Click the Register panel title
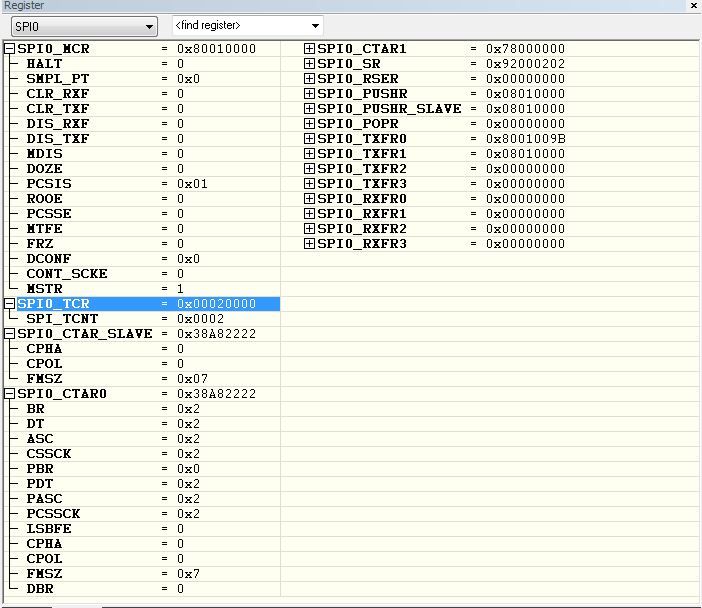Image resolution: width=702 pixels, height=608 pixels. pos(24,5)
